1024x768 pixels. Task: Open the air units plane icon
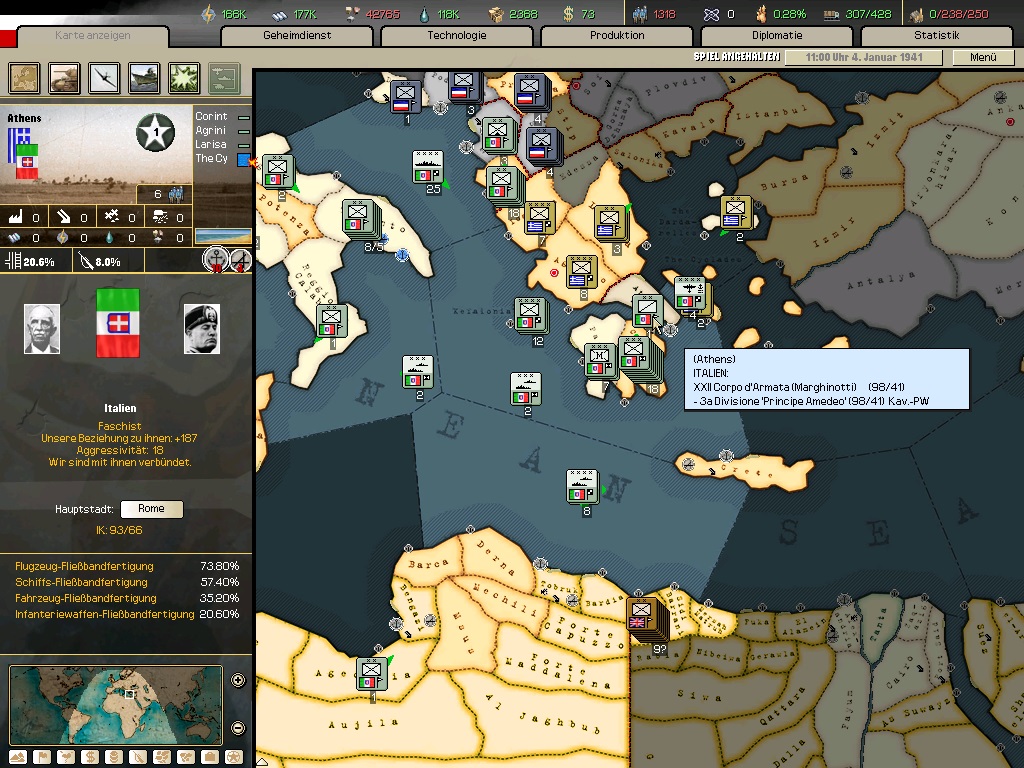point(105,77)
